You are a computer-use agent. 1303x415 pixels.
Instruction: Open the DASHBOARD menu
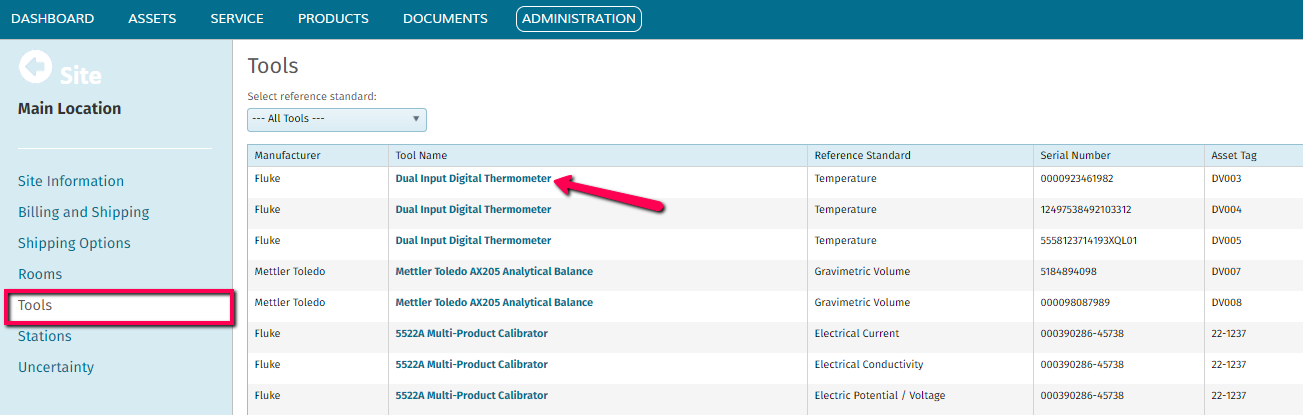coord(53,19)
